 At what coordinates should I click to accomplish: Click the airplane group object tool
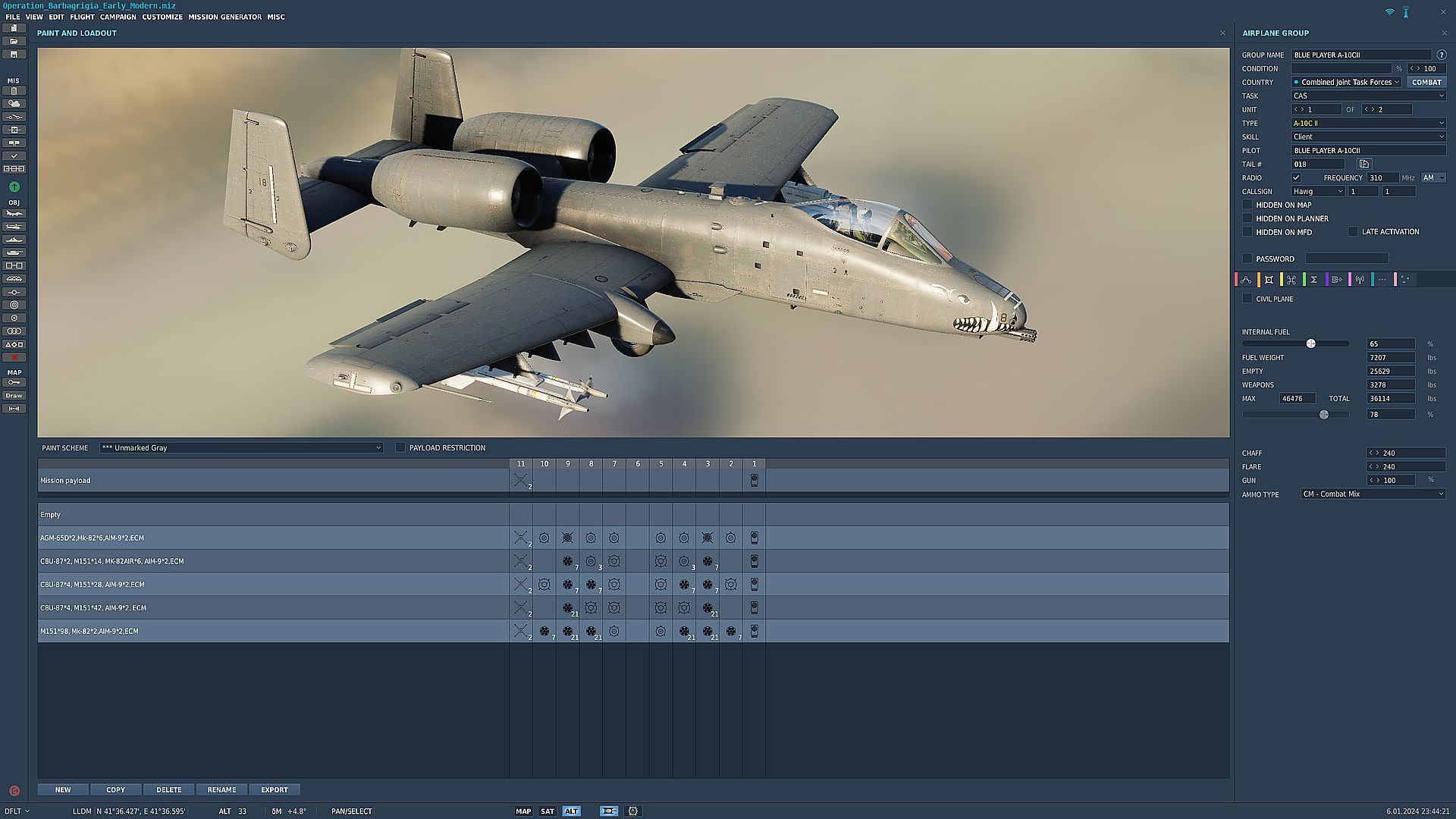14,214
